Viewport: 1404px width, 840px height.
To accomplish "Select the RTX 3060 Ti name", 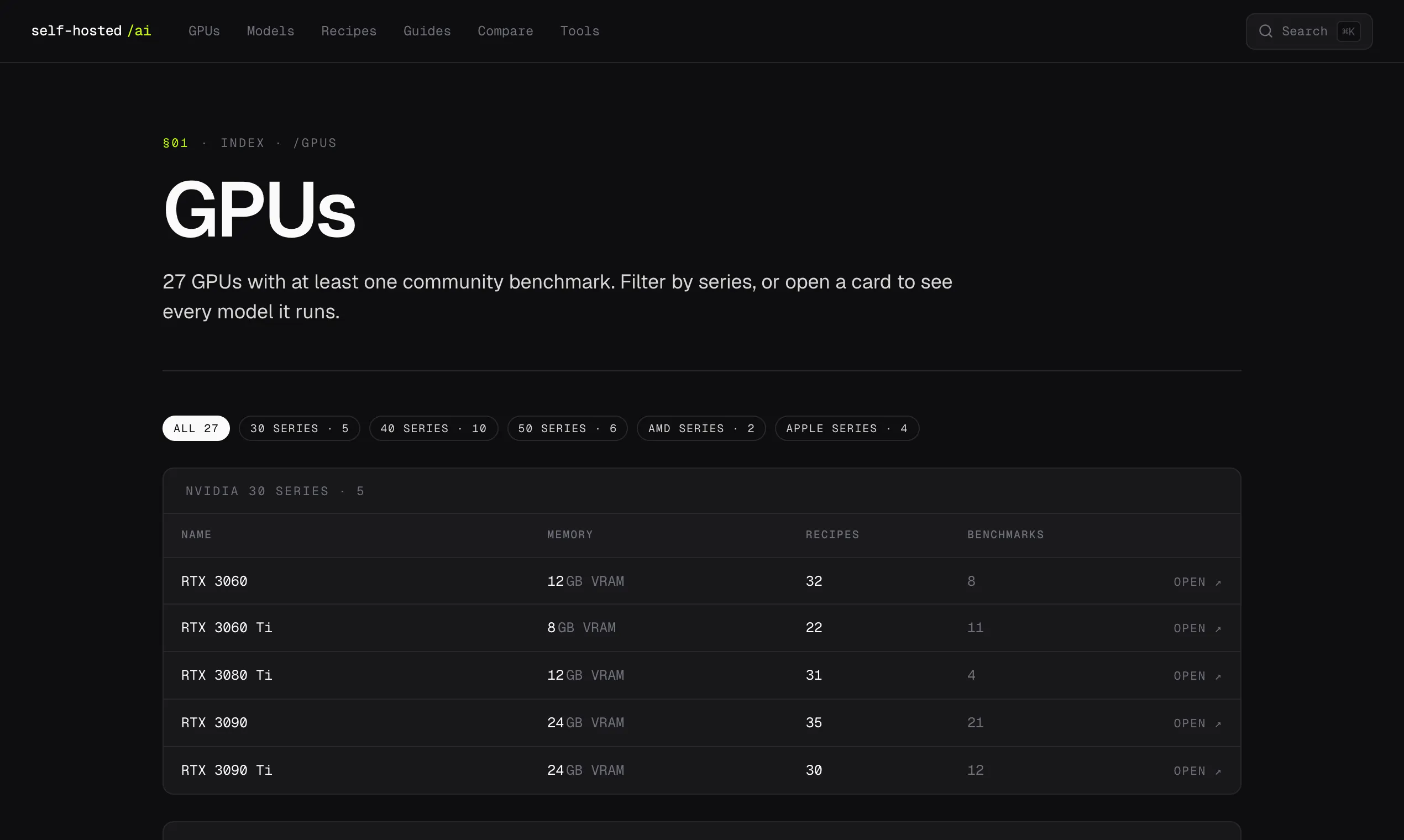I will 227,628.
